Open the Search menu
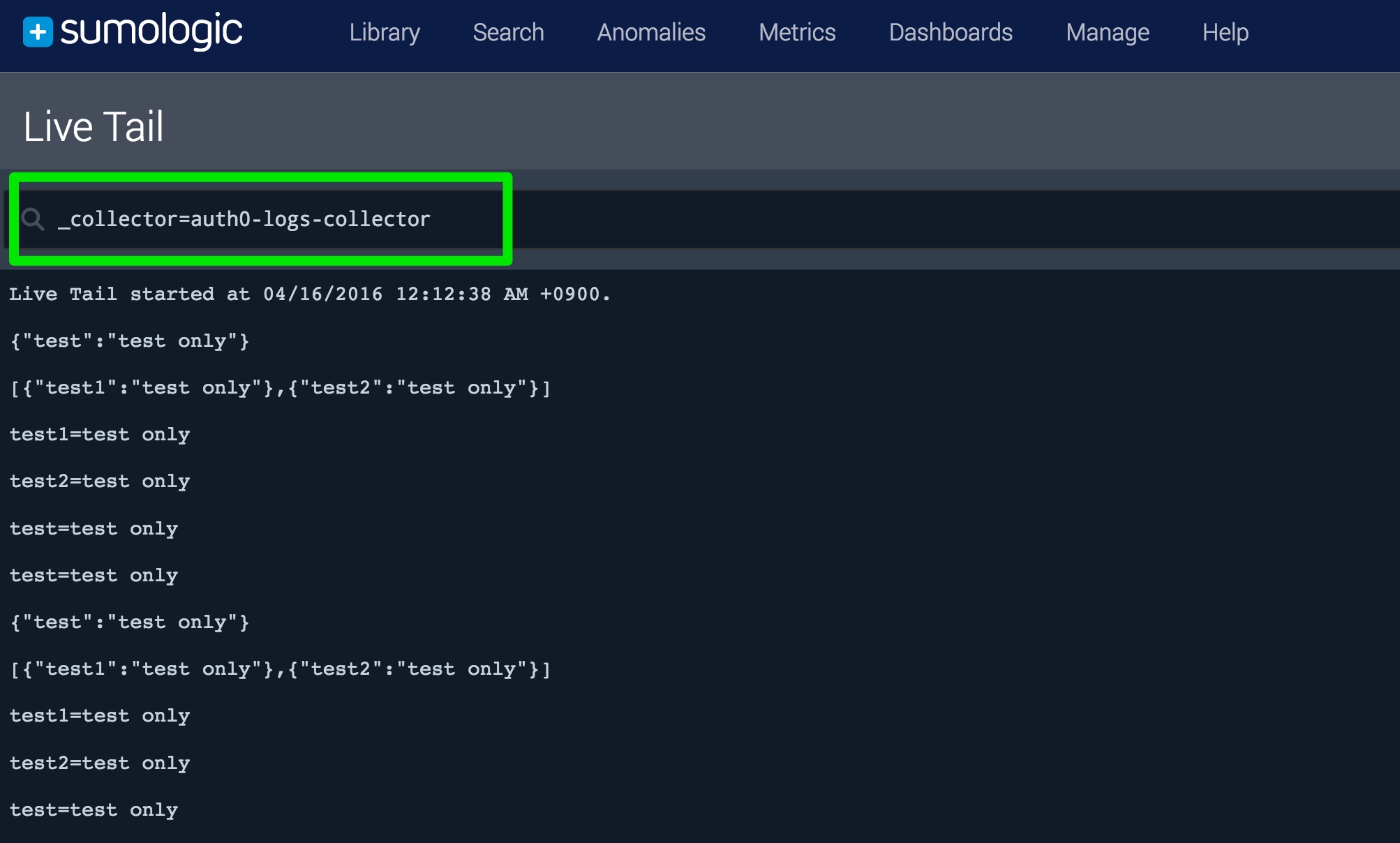Image resolution: width=1400 pixels, height=843 pixels. (x=508, y=32)
